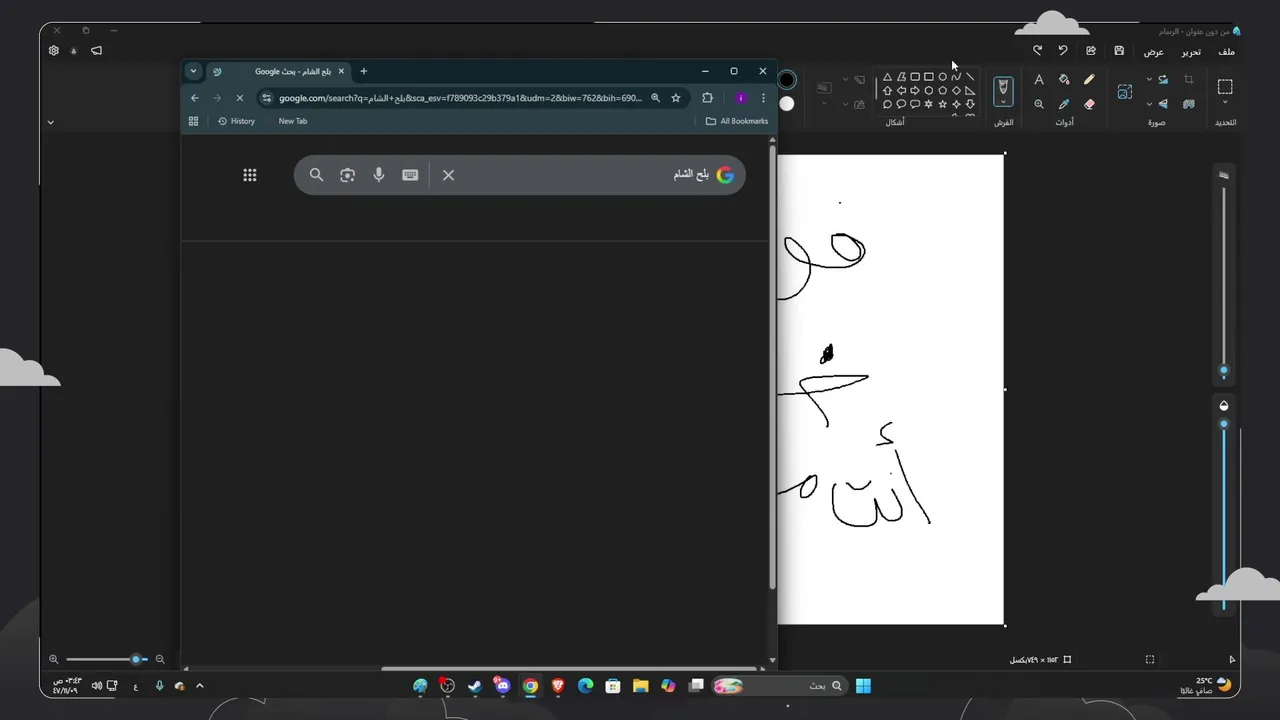This screenshot has width=1280, height=720.
Task: Open the New Tab bookmark
Action: point(293,121)
